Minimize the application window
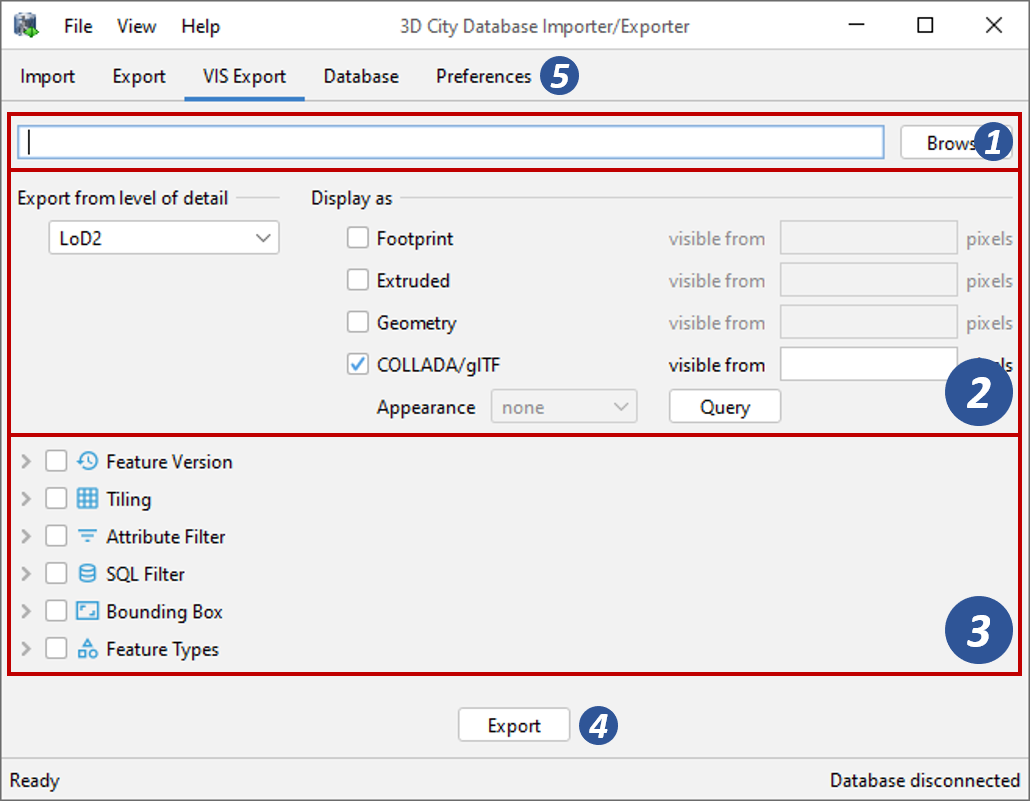The width and height of the screenshot is (1030, 801). pyautogui.click(x=857, y=25)
